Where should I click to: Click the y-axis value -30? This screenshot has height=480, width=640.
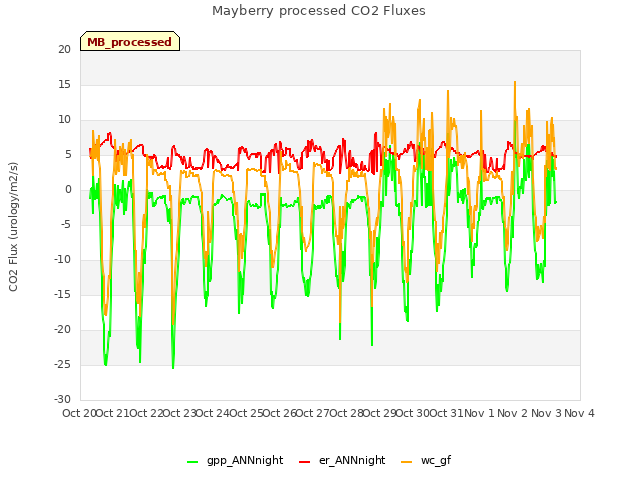coord(62,399)
